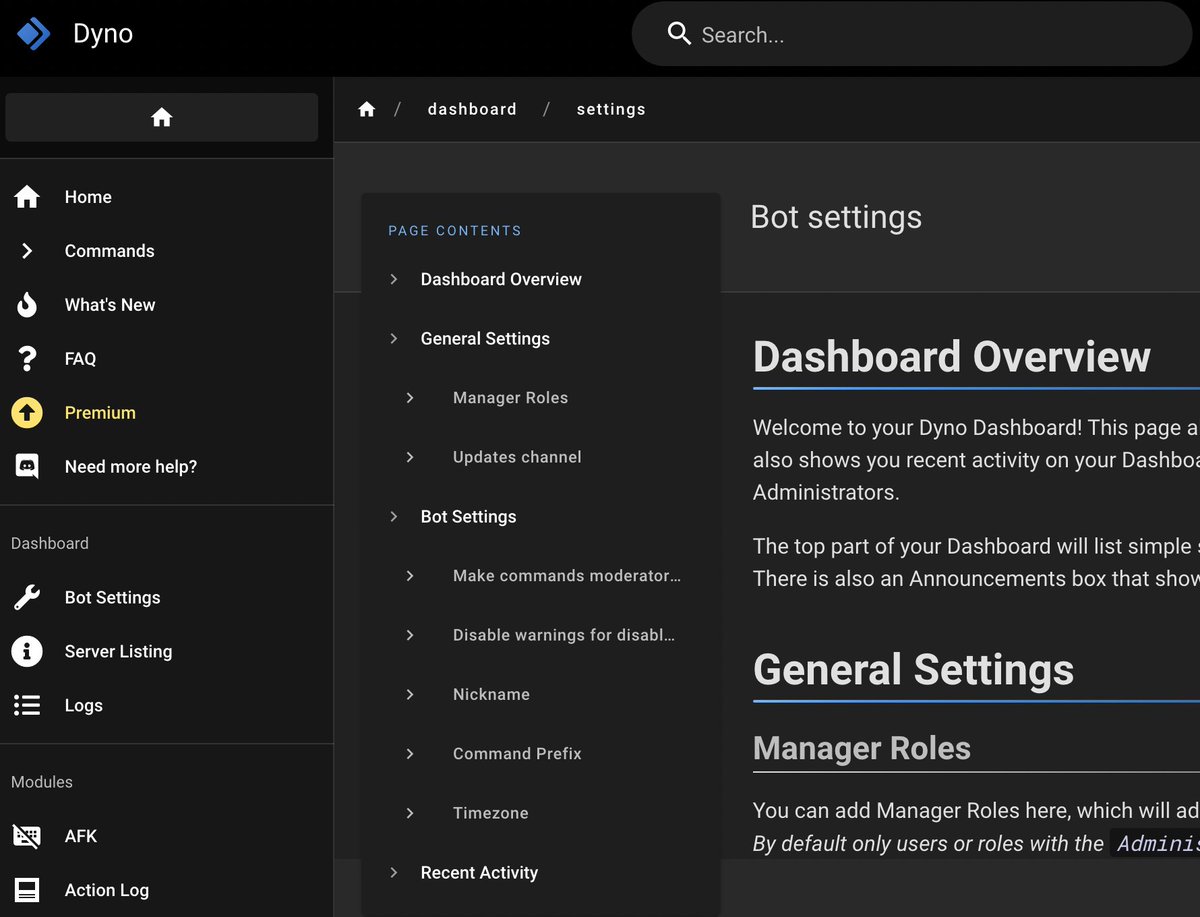Expand Nickname chevron in page contents
Image resolution: width=1200 pixels, height=917 pixels.
[410, 694]
